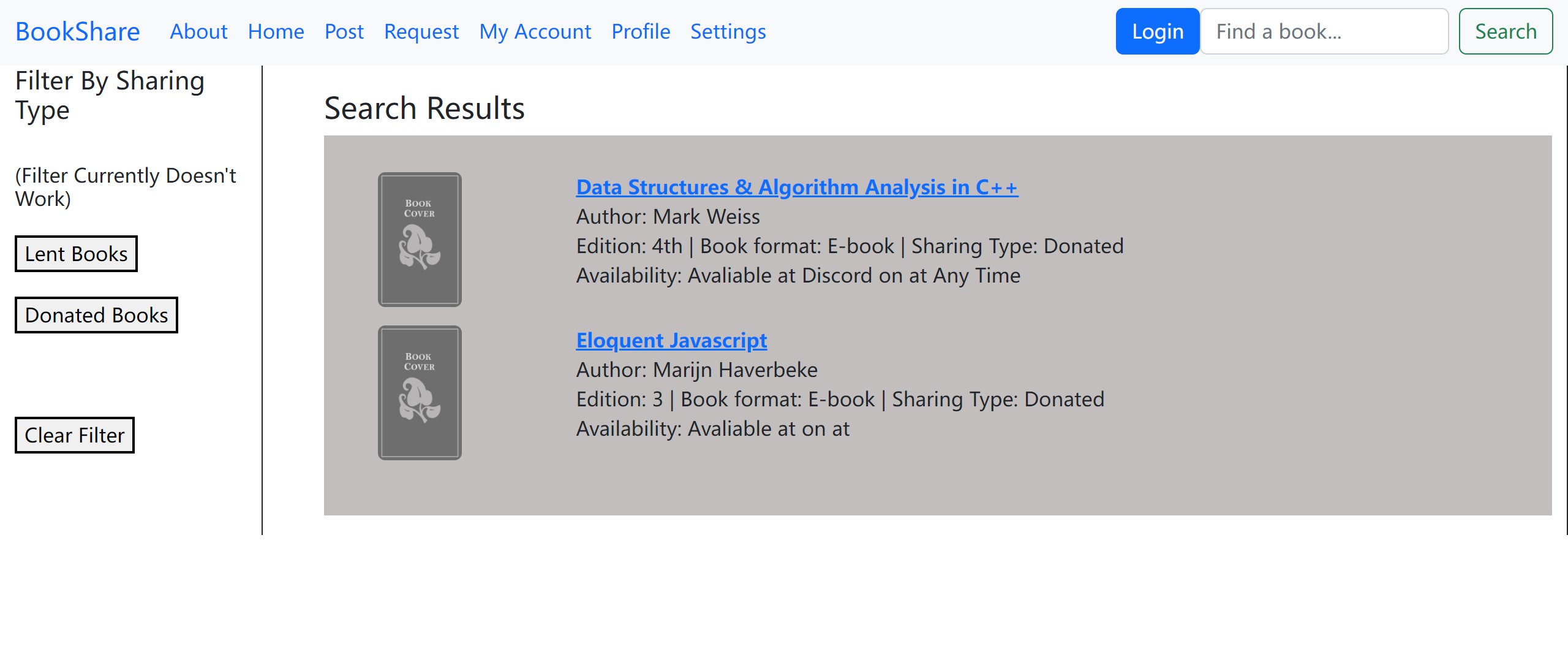This screenshot has height=657, width=1568.
Task: Click the green Search button
Action: pyautogui.click(x=1506, y=31)
